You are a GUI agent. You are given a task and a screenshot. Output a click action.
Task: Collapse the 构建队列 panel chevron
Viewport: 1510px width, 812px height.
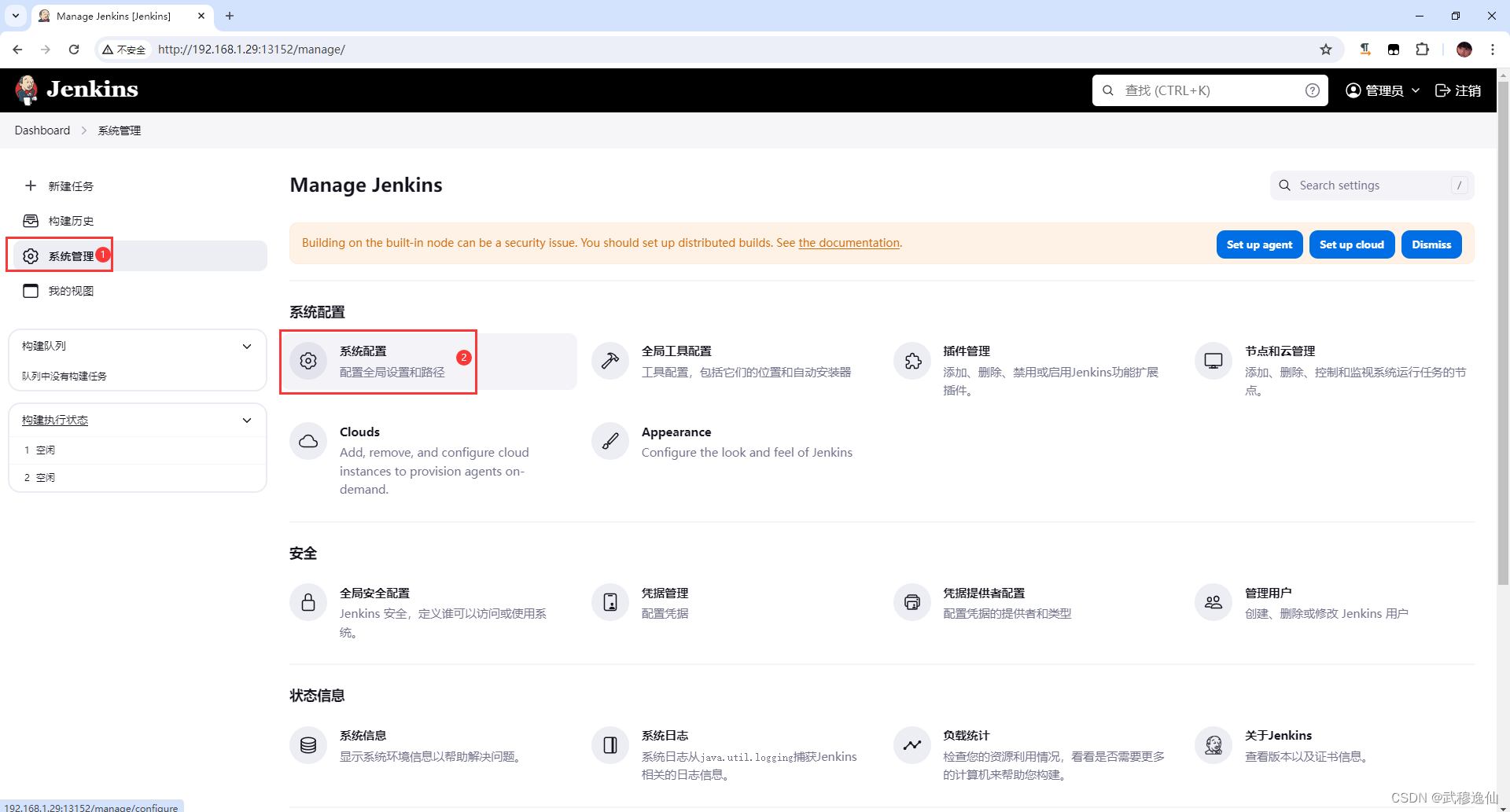pyautogui.click(x=247, y=346)
